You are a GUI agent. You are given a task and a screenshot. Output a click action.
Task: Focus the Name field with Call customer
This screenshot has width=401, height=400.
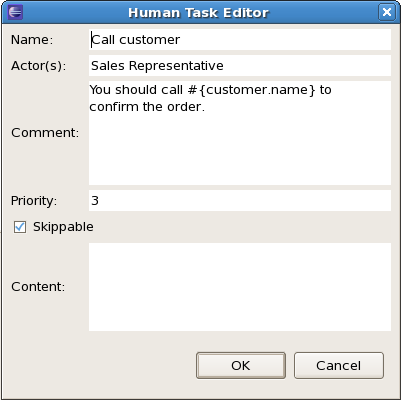coord(240,40)
